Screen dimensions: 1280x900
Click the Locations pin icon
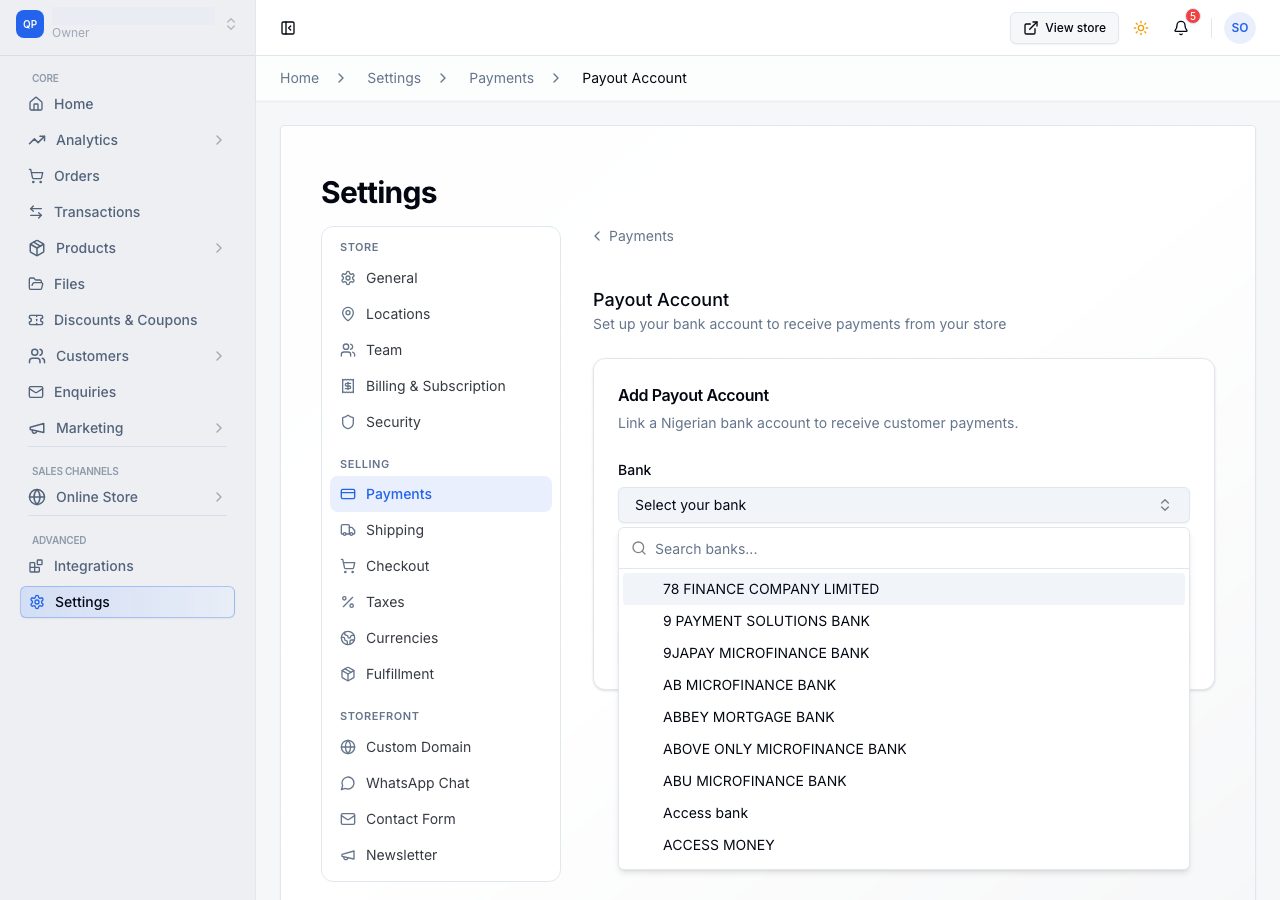[x=348, y=314]
